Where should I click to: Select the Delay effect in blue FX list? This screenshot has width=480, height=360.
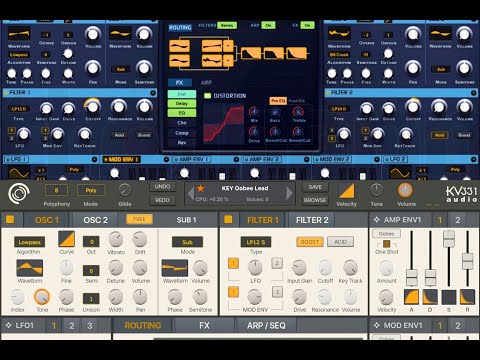(x=182, y=103)
